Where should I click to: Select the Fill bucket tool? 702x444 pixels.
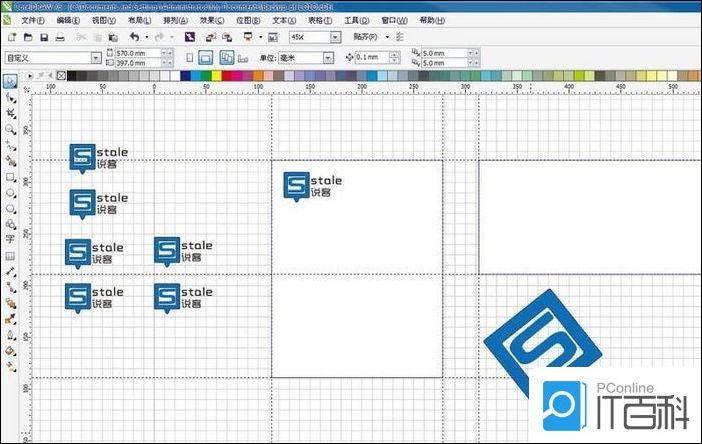point(10,351)
